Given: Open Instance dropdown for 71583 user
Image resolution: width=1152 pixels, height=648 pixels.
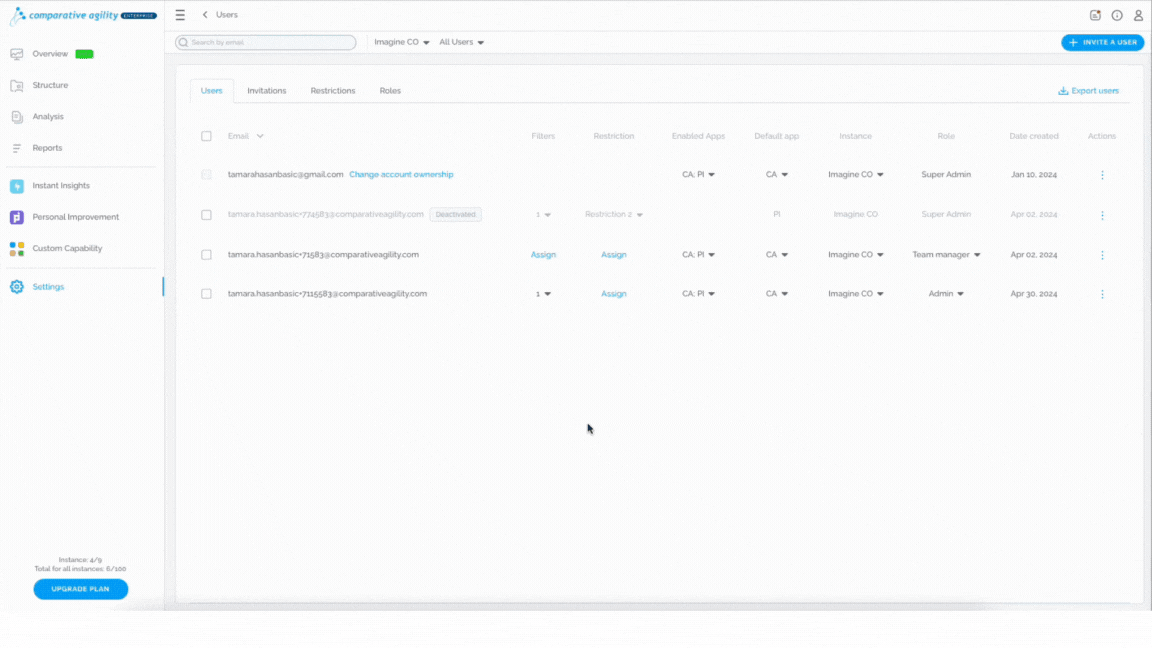Looking at the screenshot, I should click(x=856, y=255).
